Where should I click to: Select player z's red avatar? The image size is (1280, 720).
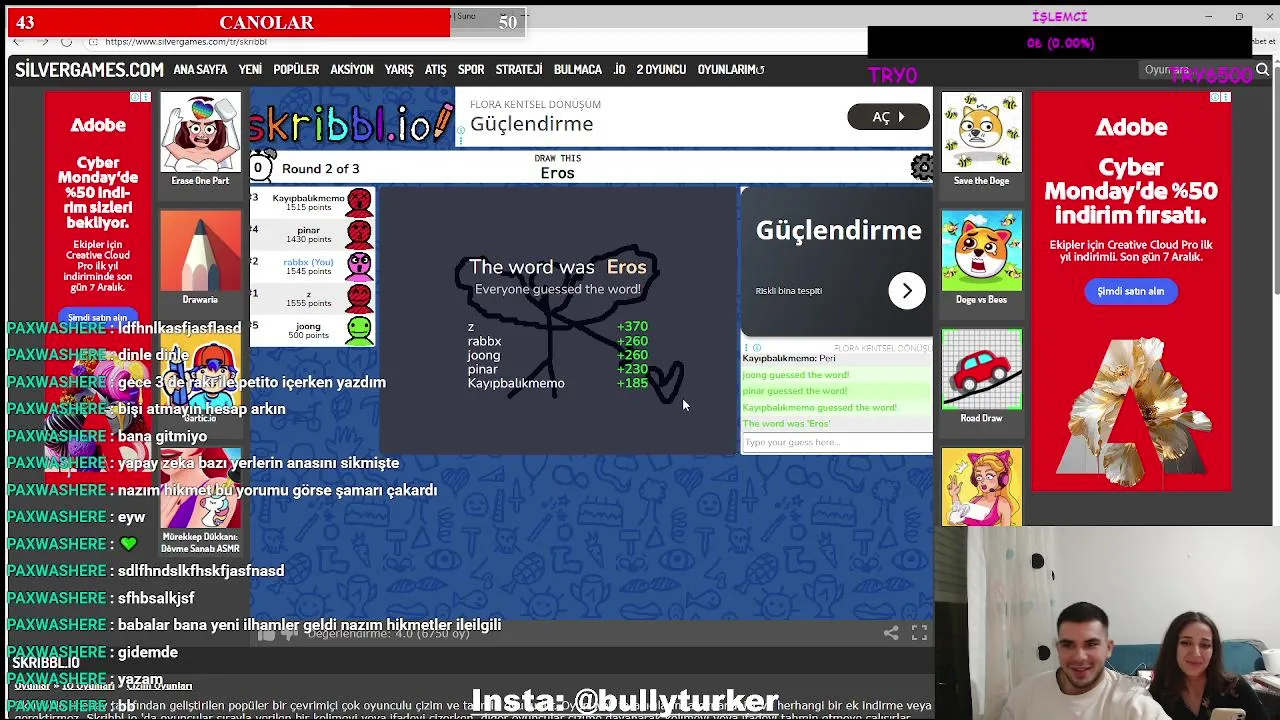(359, 298)
